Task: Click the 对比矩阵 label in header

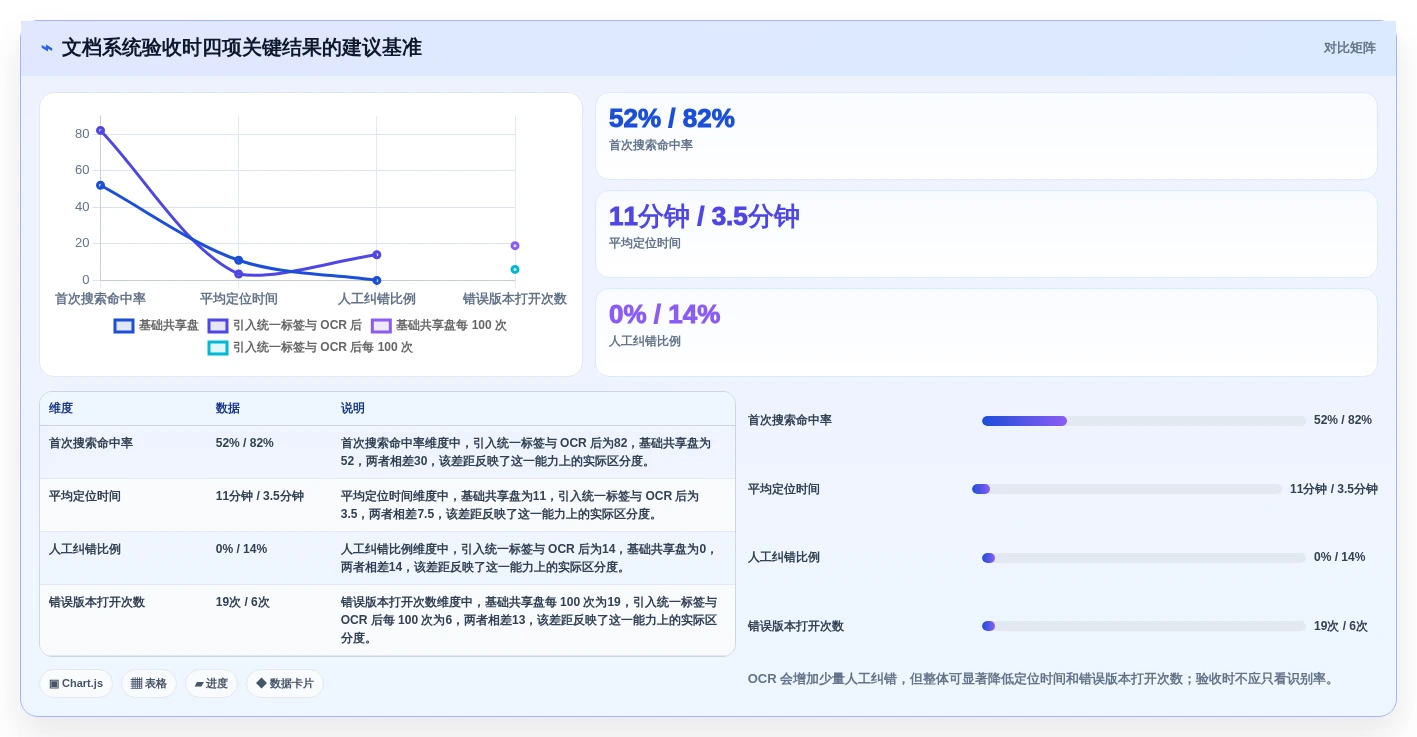Action: pyautogui.click(x=1349, y=48)
